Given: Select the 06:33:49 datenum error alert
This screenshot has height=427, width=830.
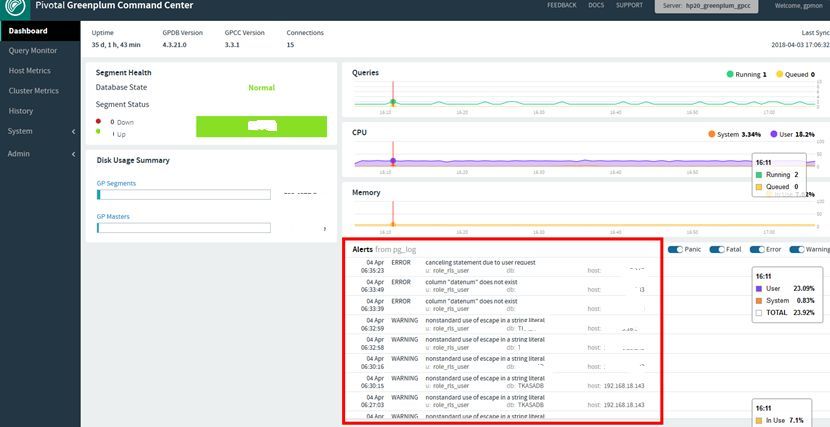Looking at the screenshot, I should pyautogui.click(x=502, y=286).
